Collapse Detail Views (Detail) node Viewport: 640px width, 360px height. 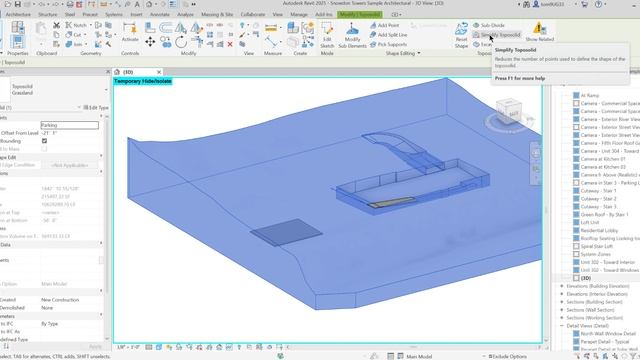click(562, 326)
